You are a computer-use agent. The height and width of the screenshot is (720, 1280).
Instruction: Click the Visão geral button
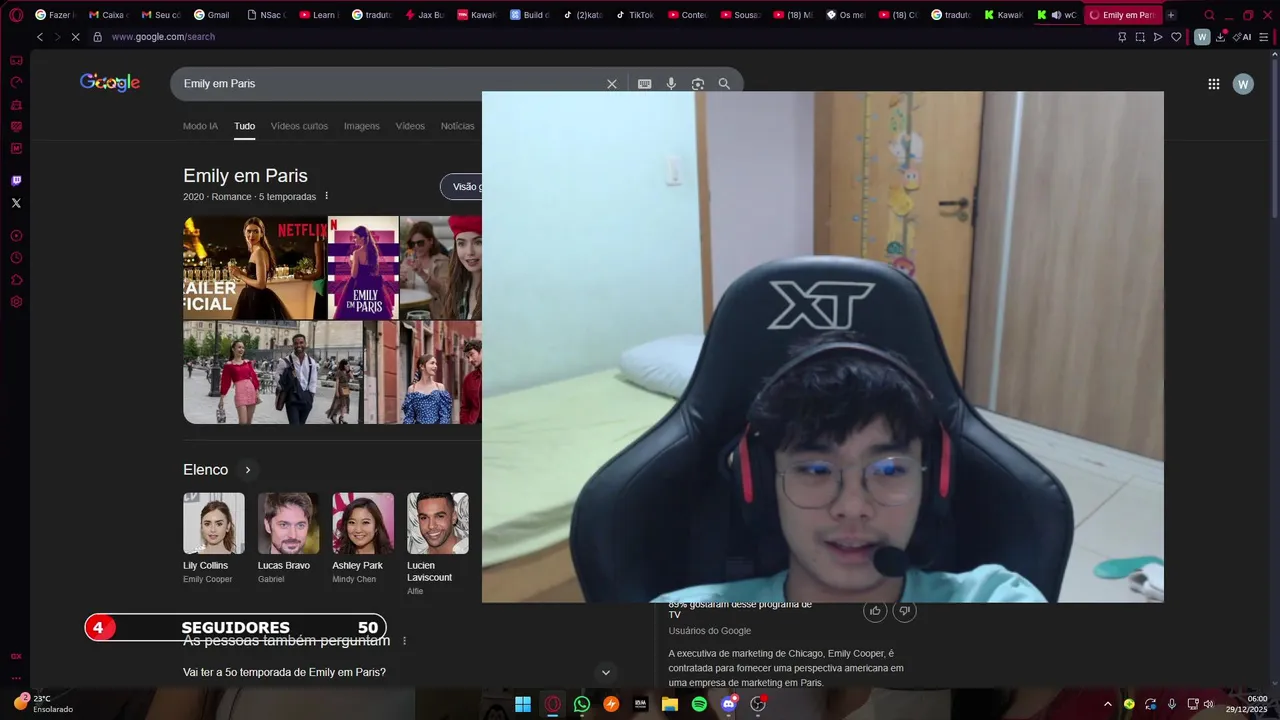pos(461,187)
